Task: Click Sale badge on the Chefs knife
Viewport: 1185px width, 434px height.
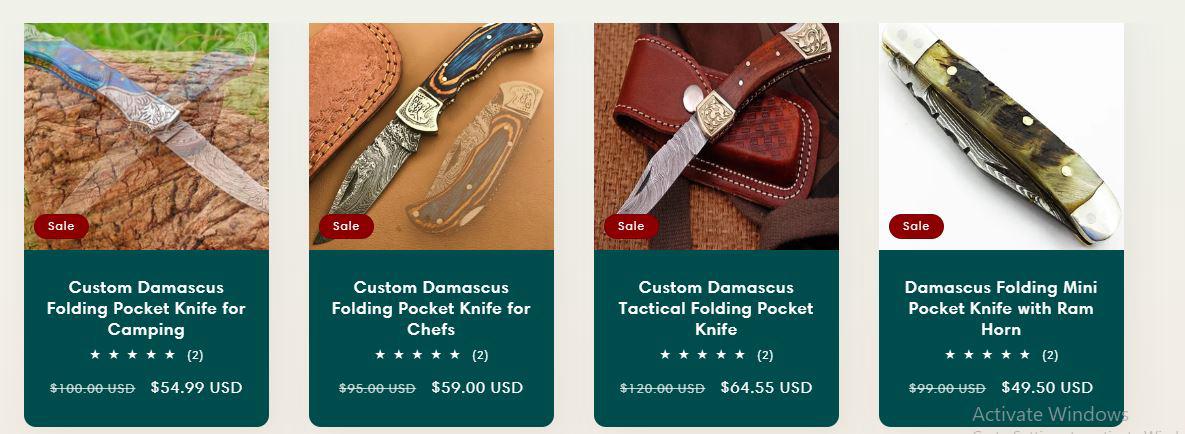Action: tap(346, 226)
